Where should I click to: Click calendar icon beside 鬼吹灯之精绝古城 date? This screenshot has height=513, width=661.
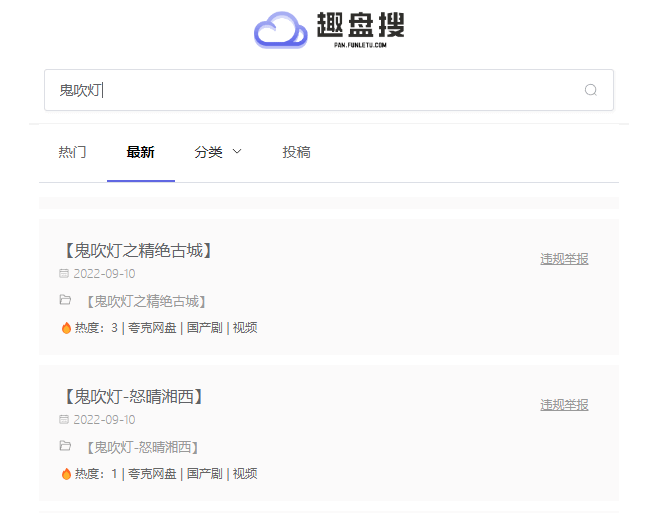[64, 274]
